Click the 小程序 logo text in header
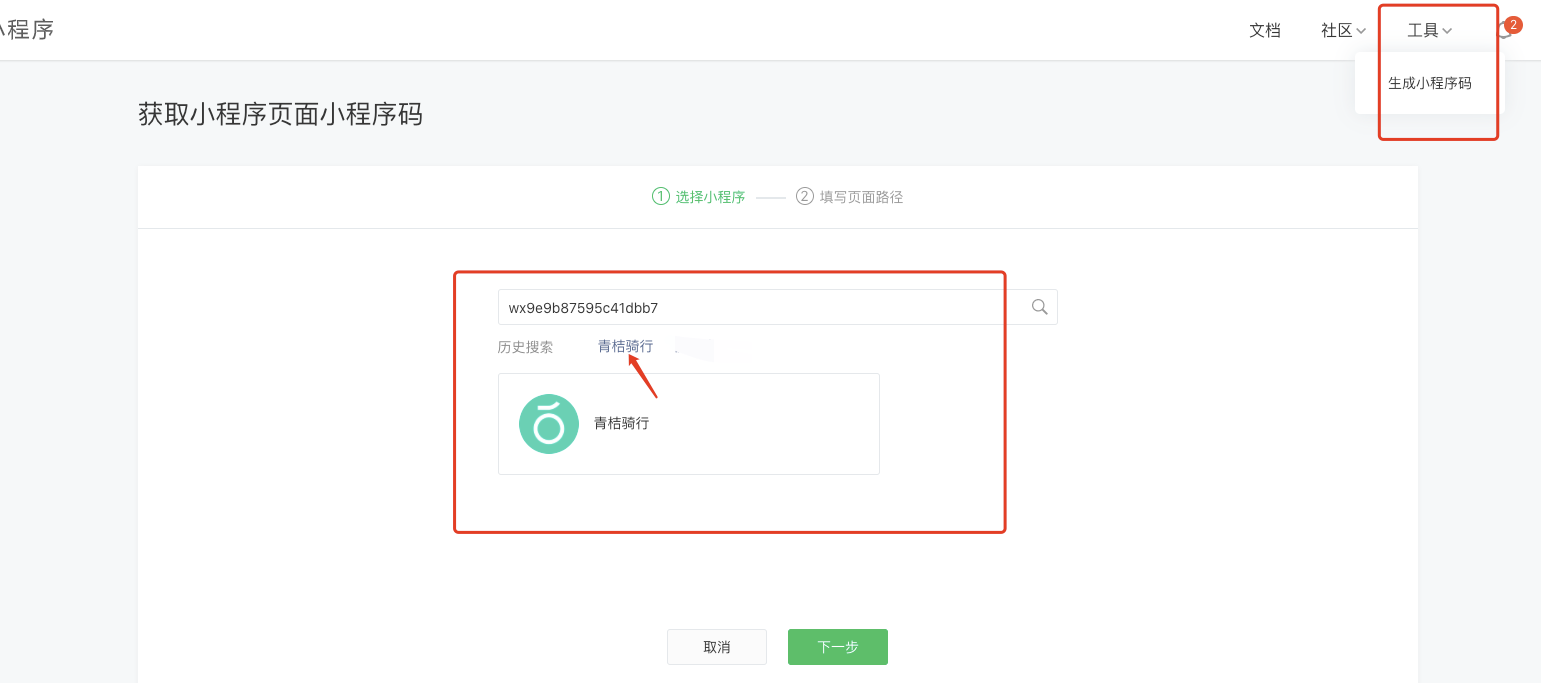Viewport: 1541px width, 683px height. [27, 30]
